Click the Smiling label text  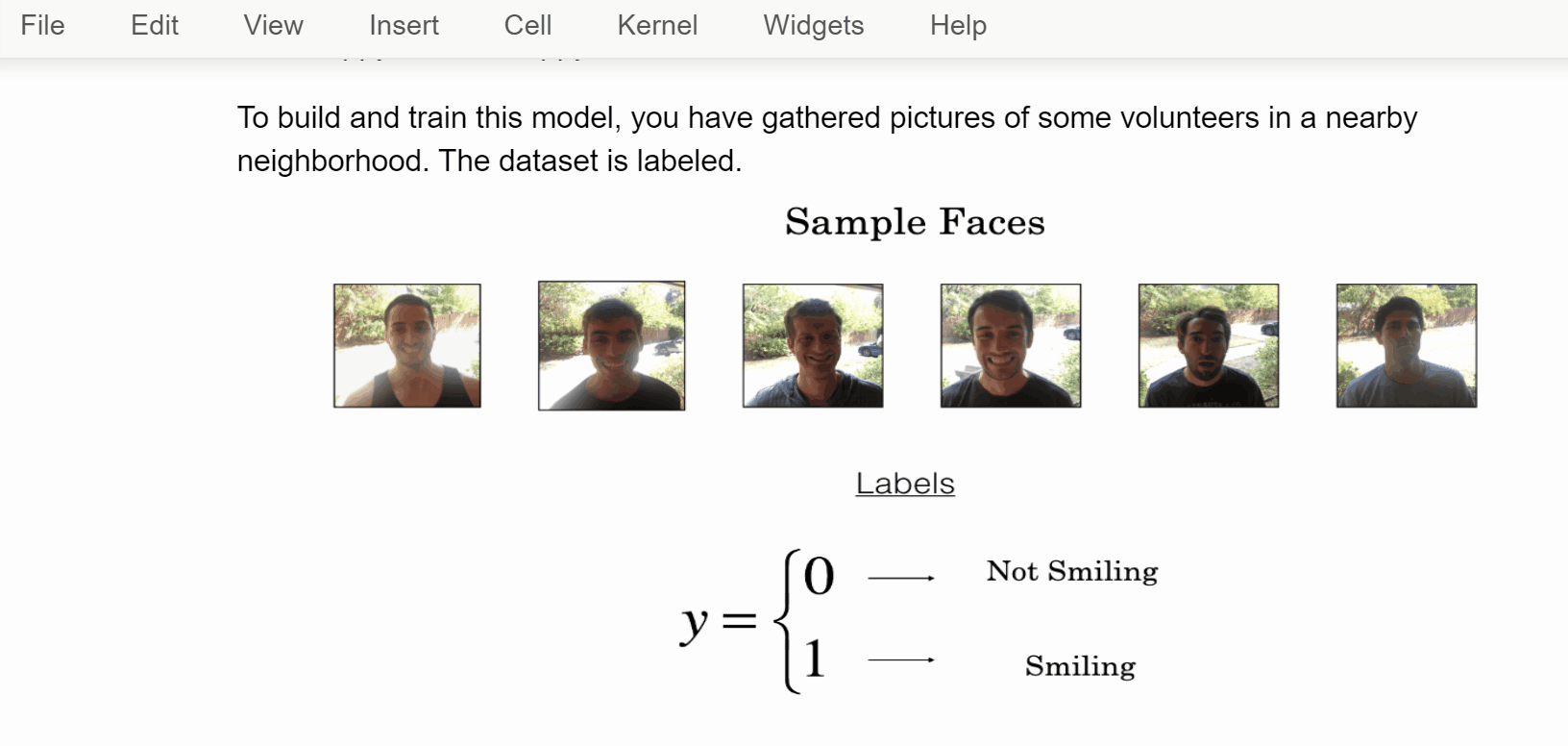tap(1080, 666)
